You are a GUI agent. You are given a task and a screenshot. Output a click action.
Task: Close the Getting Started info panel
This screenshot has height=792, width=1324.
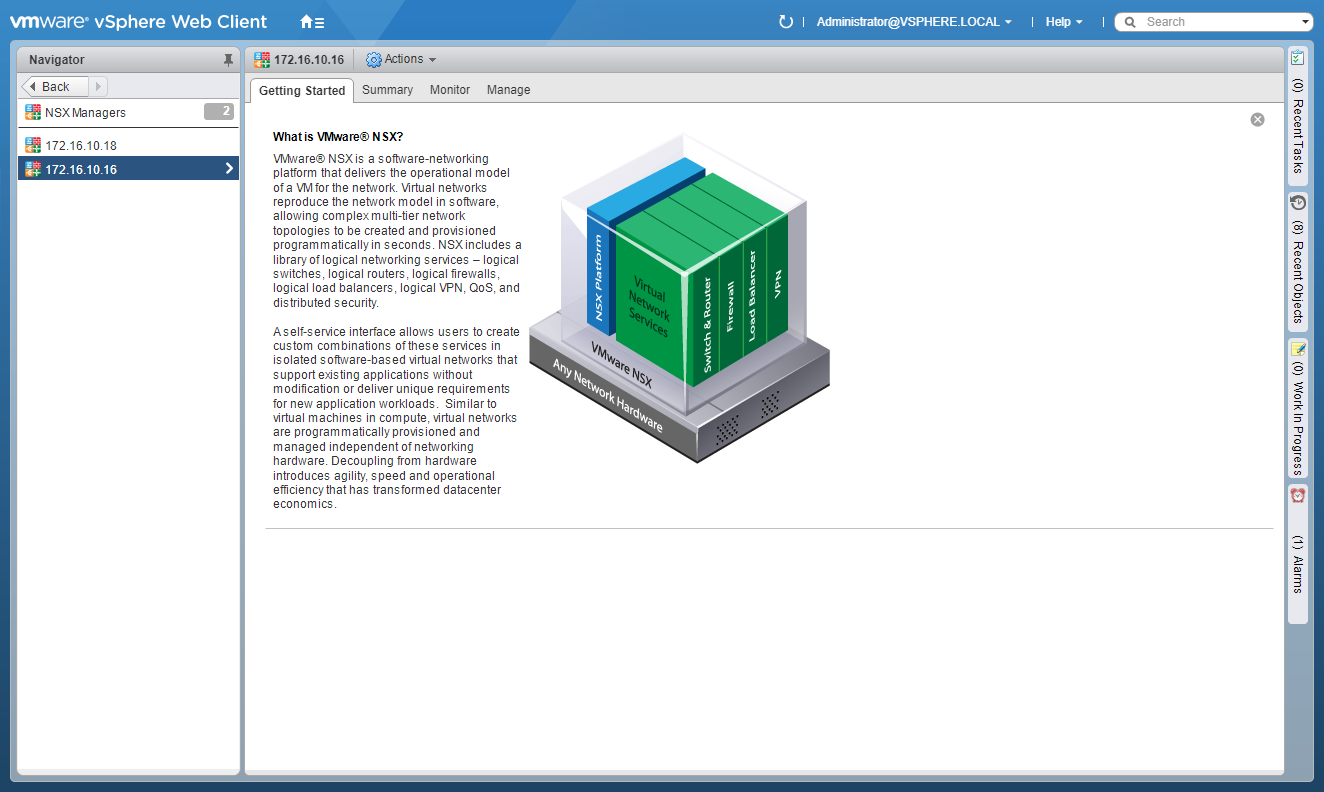point(1257,120)
